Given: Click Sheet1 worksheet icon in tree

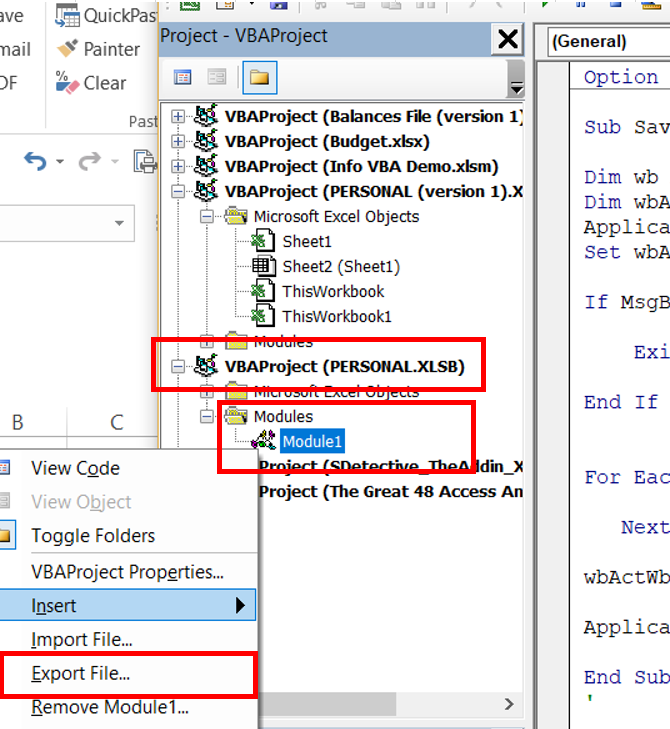Looking at the screenshot, I should 263,241.
